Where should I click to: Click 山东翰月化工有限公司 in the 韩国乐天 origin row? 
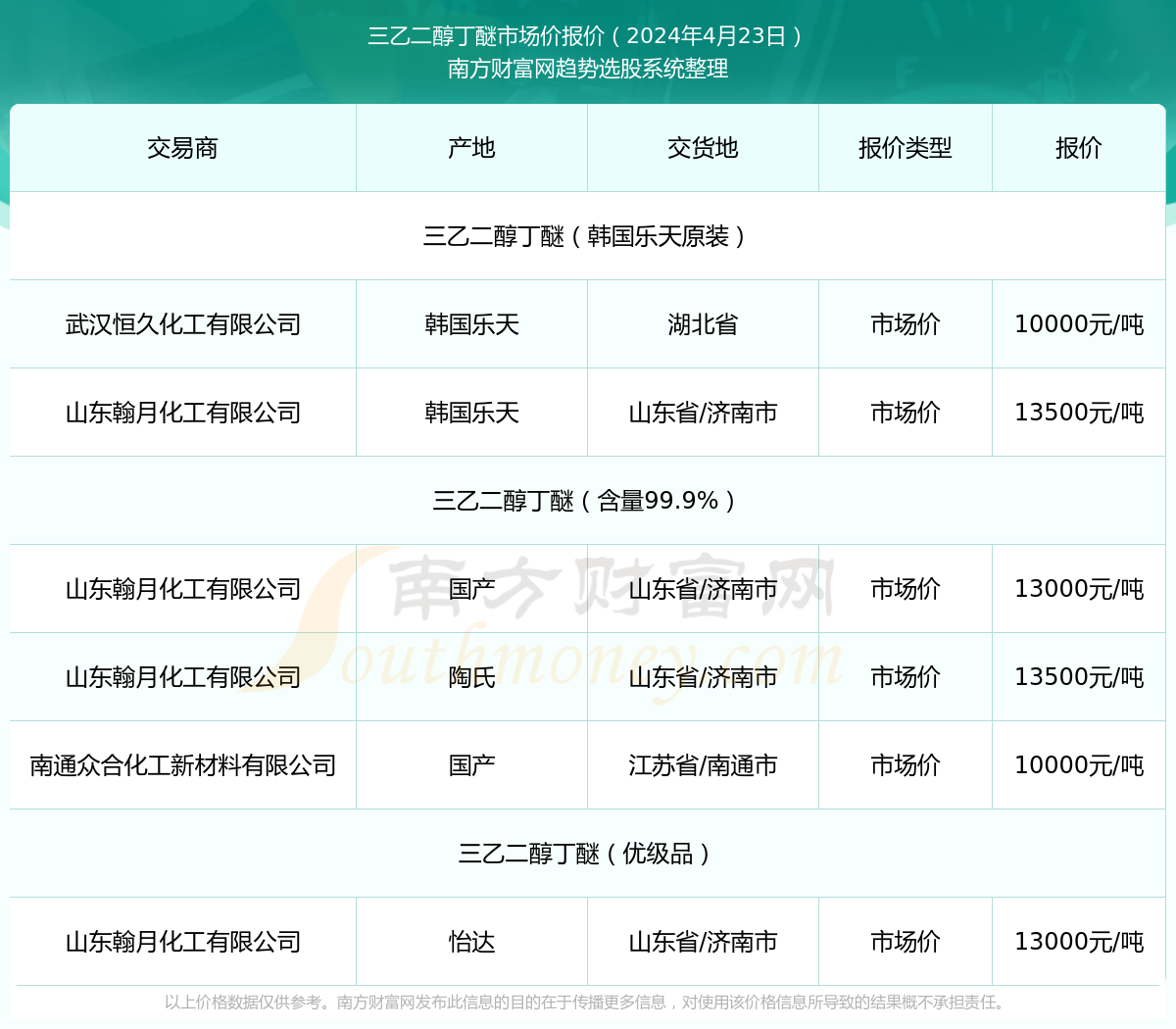point(182,413)
